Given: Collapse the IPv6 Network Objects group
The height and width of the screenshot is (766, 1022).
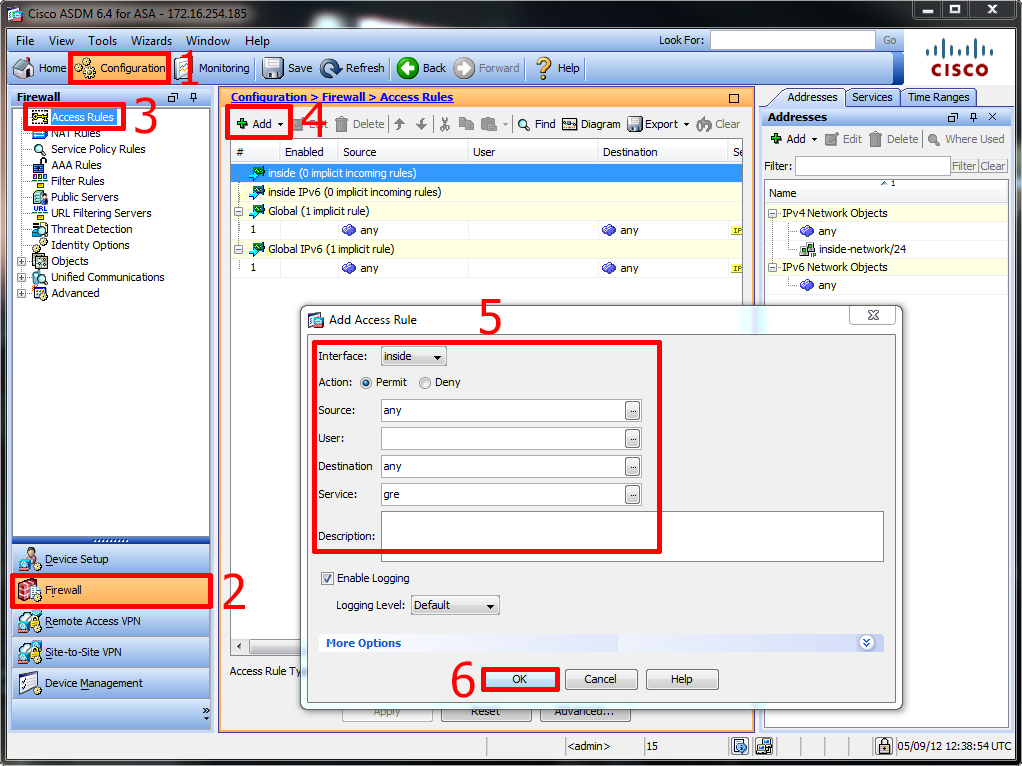Looking at the screenshot, I should (772, 267).
